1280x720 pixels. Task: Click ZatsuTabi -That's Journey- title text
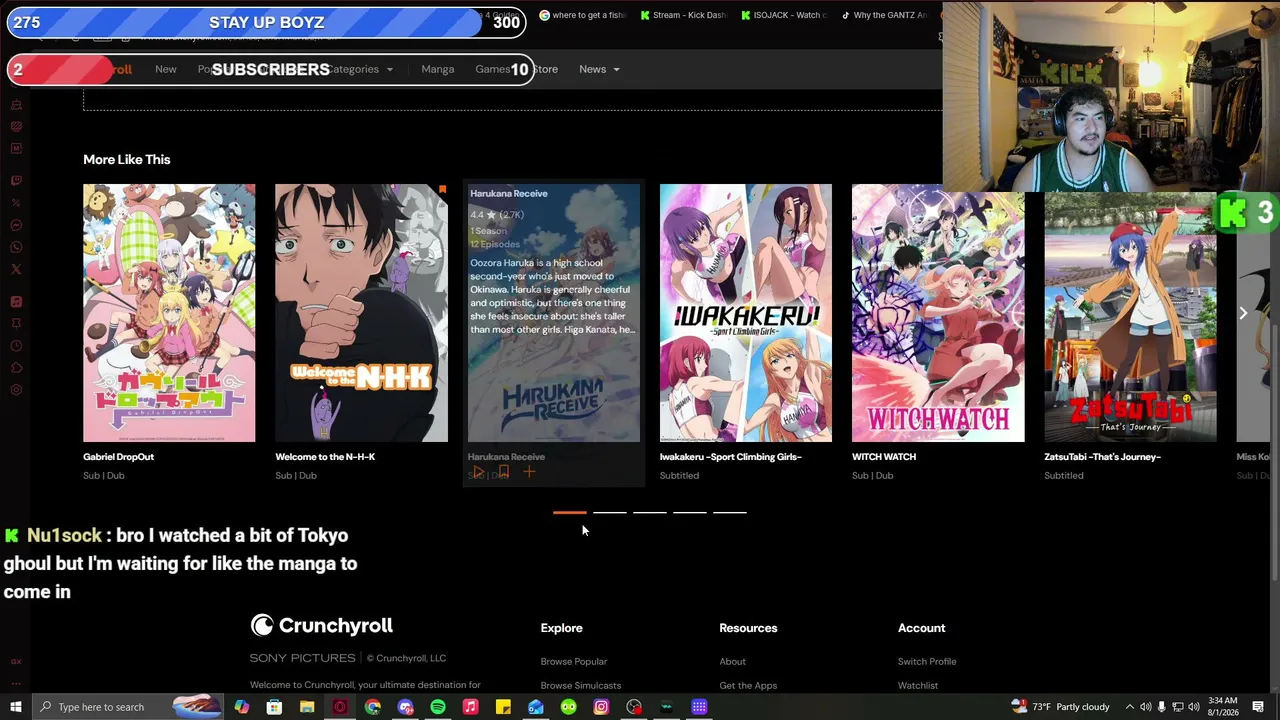click(1102, 457)
